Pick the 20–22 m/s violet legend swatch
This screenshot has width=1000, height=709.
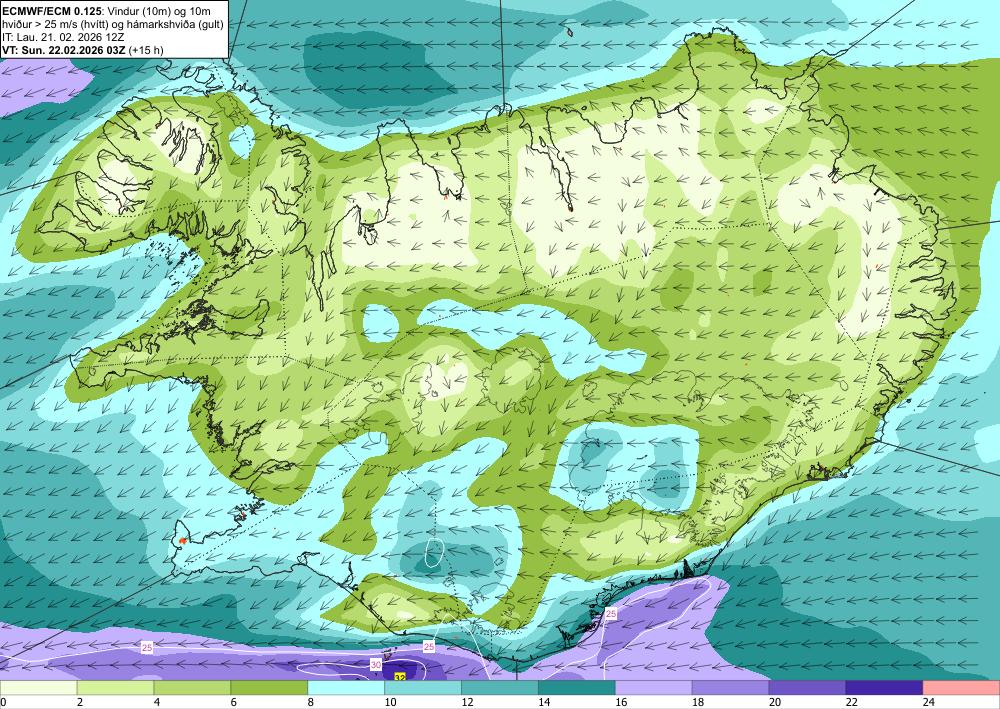pos(807,688)
